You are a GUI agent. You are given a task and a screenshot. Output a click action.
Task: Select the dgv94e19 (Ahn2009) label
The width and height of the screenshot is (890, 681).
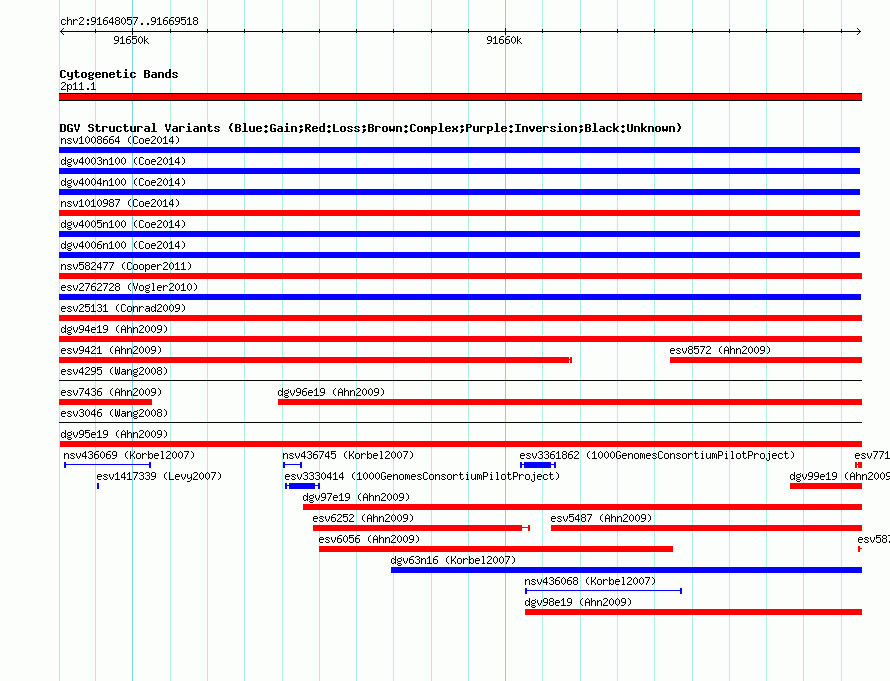pos(114,329)
